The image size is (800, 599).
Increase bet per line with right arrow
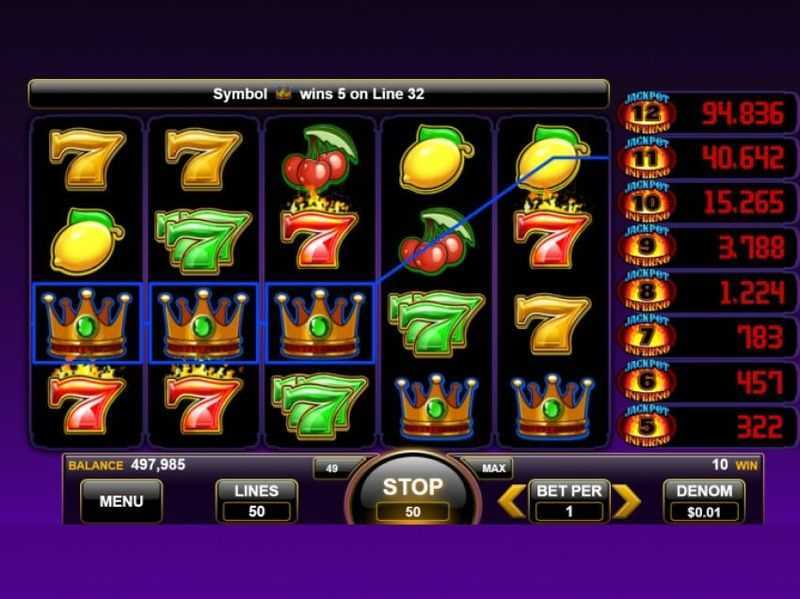(626, 502)
